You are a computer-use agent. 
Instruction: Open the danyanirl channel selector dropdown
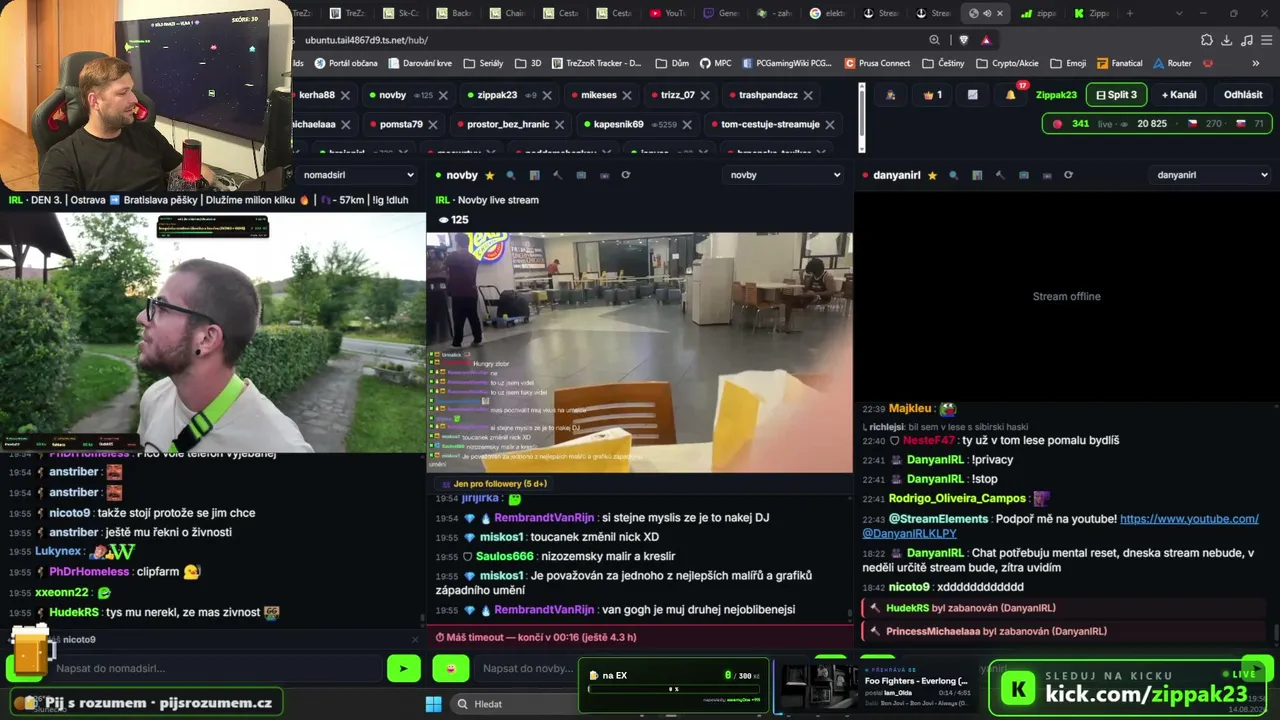(x=1210, y=175)
